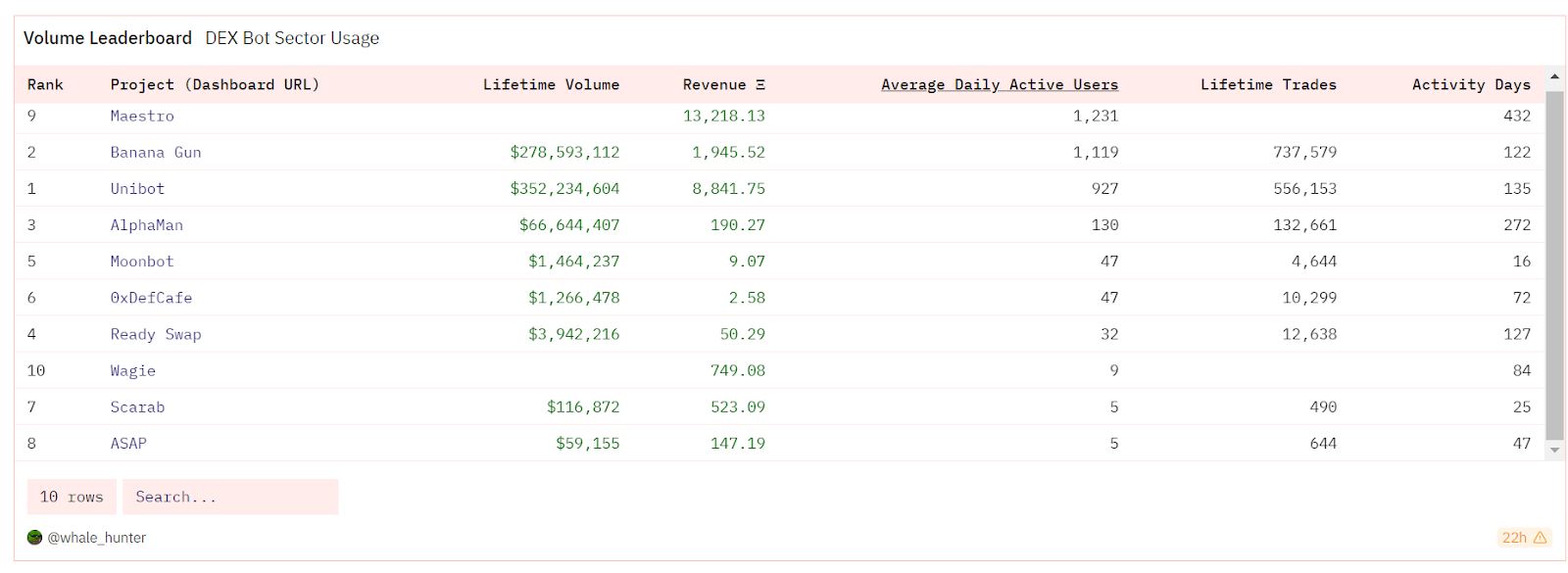Screen dimensions: 1568x573
Task: Select the 12,638 lifetime trades cell
Action: (x=1309, y=334)
